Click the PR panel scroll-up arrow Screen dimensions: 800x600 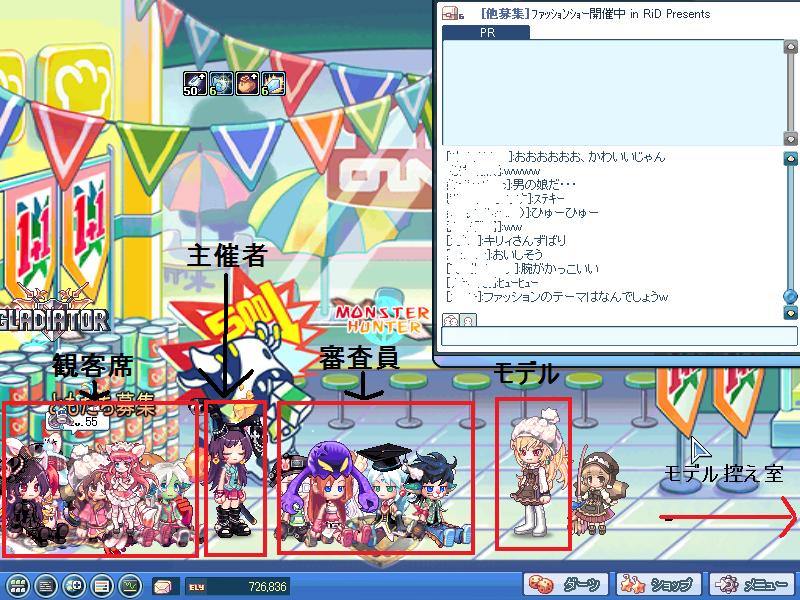[x=790, y=47]
